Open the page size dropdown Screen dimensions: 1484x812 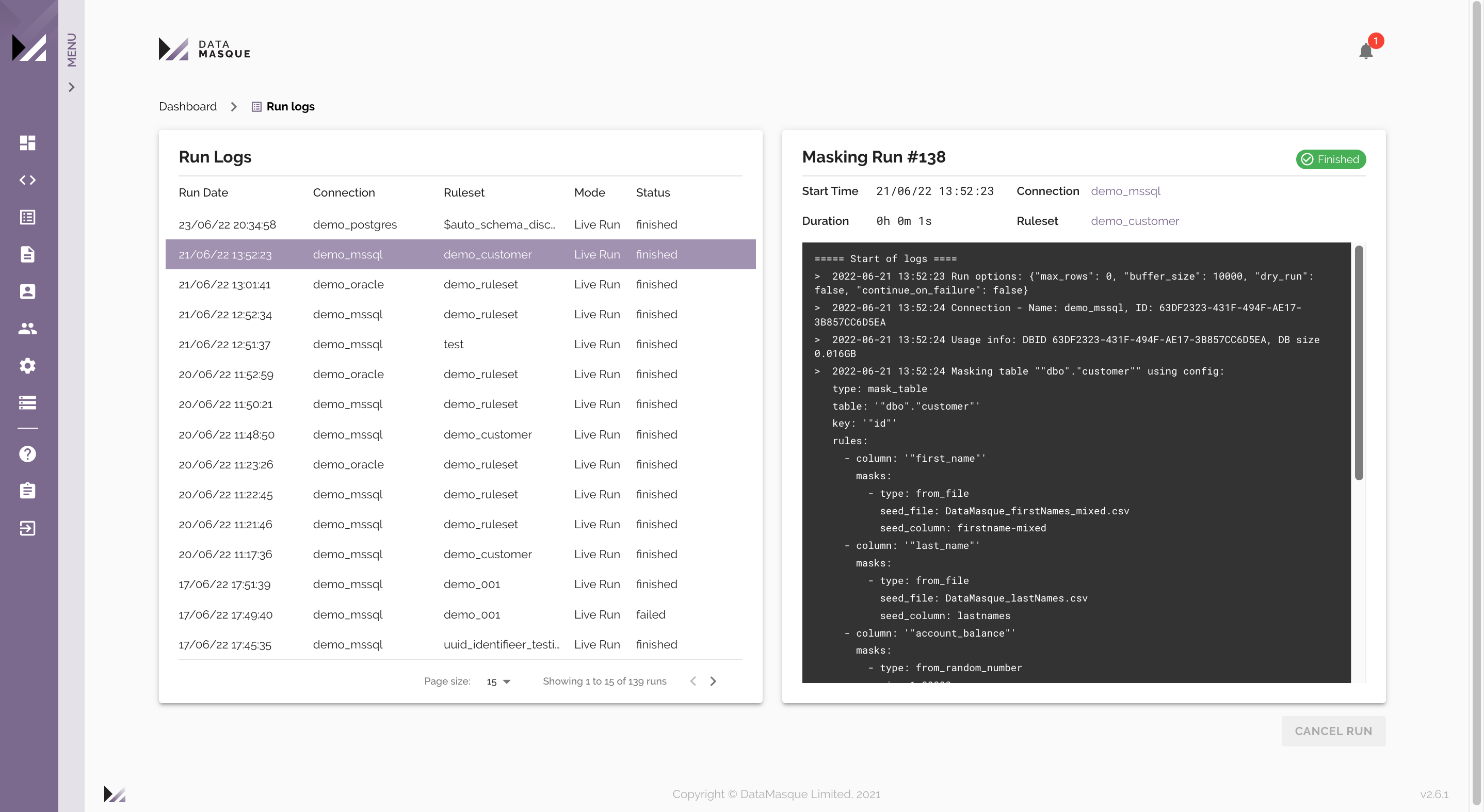(x=498, y=681)
